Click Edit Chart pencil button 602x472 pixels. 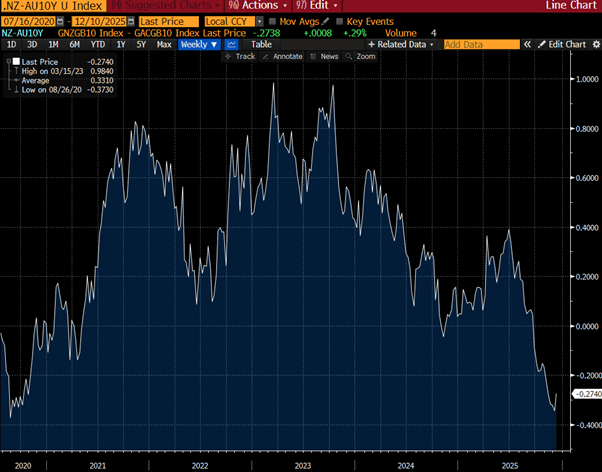(x=562, y=45)
